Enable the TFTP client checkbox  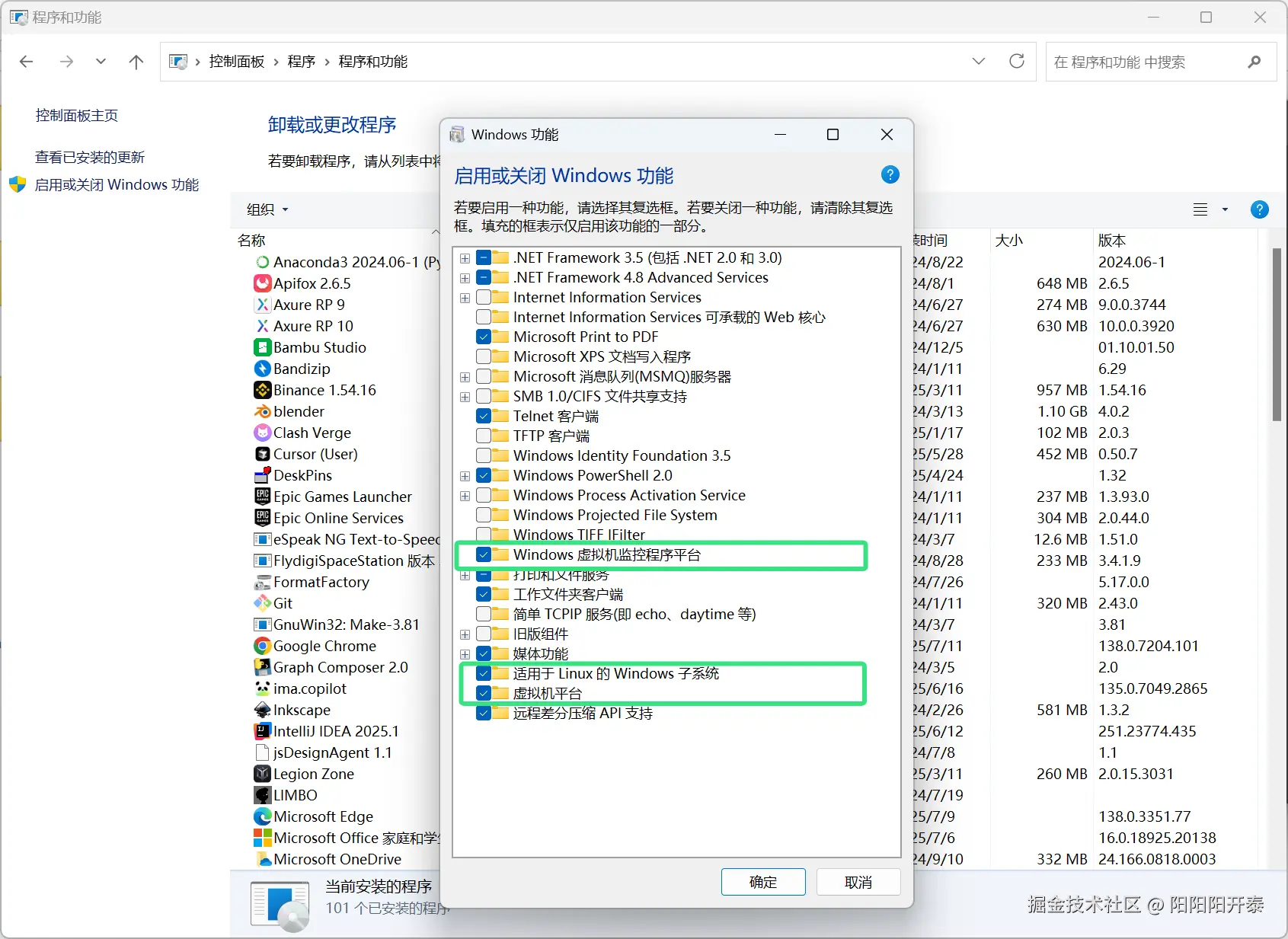pos(484,436)
